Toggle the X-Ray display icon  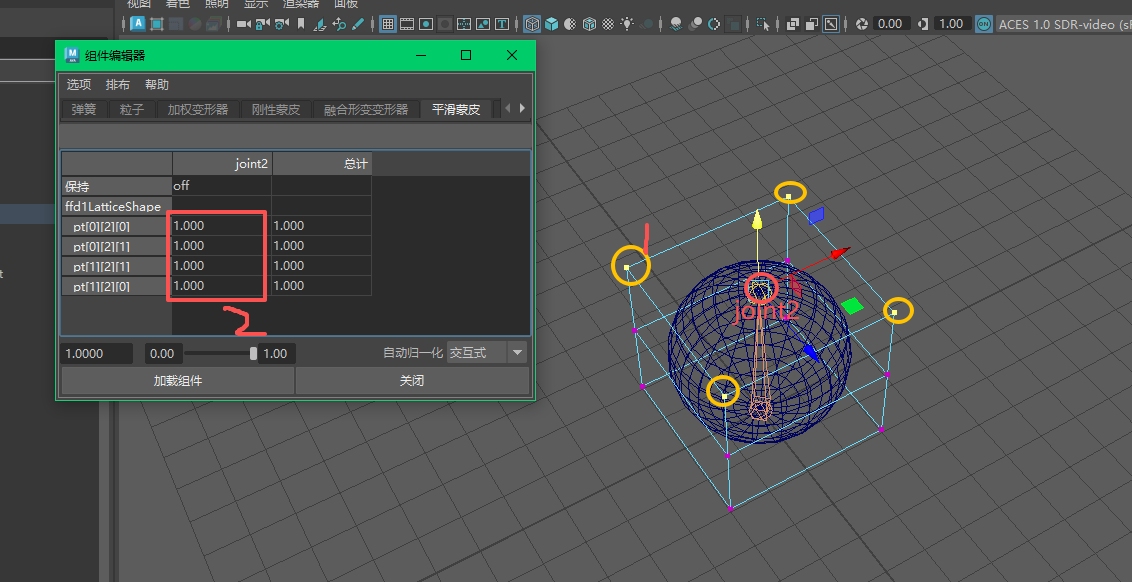click(x=793, y=24)
